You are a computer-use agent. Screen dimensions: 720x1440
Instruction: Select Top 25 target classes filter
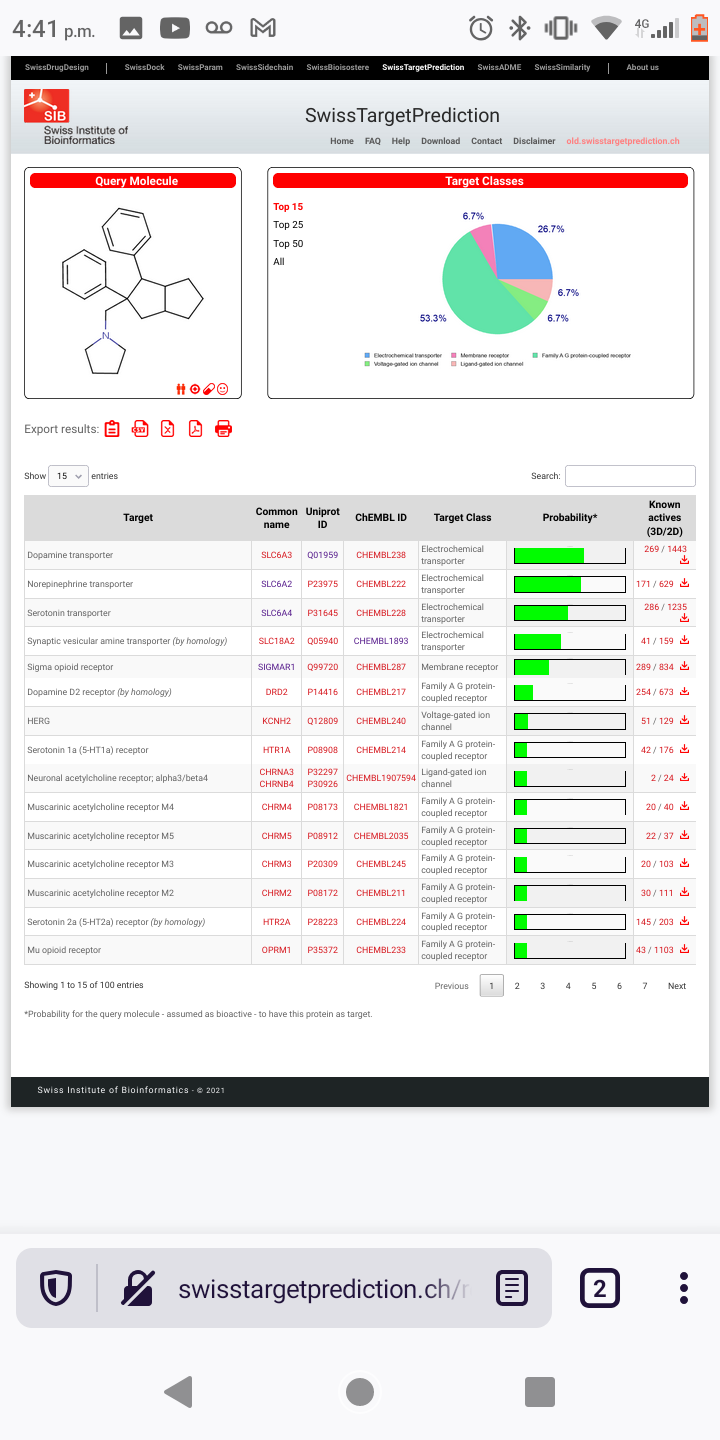pyautogui.click(x=288, y=225)
